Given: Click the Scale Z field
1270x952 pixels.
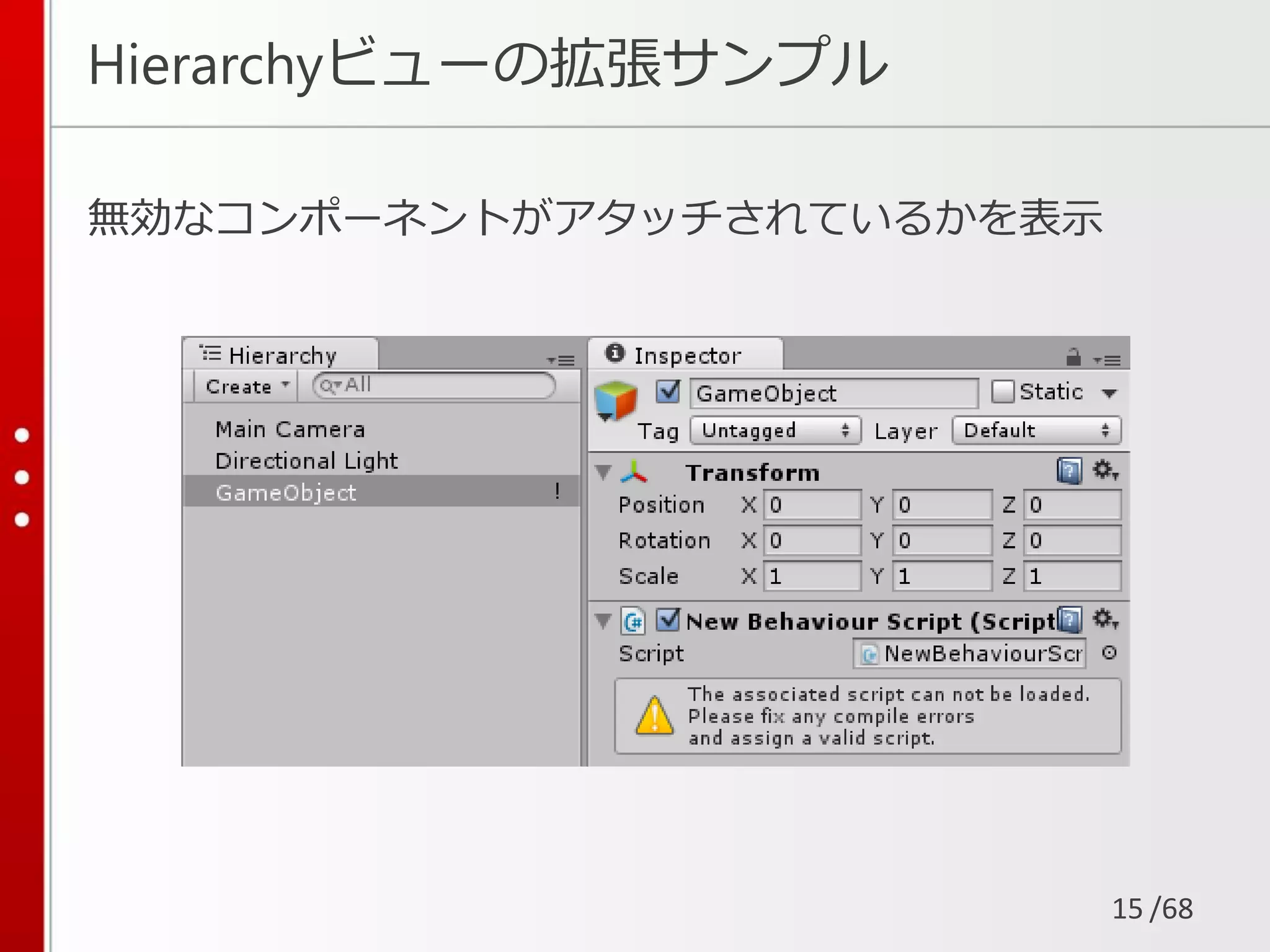Looking at the screenshot, I should pos(1073,576).
